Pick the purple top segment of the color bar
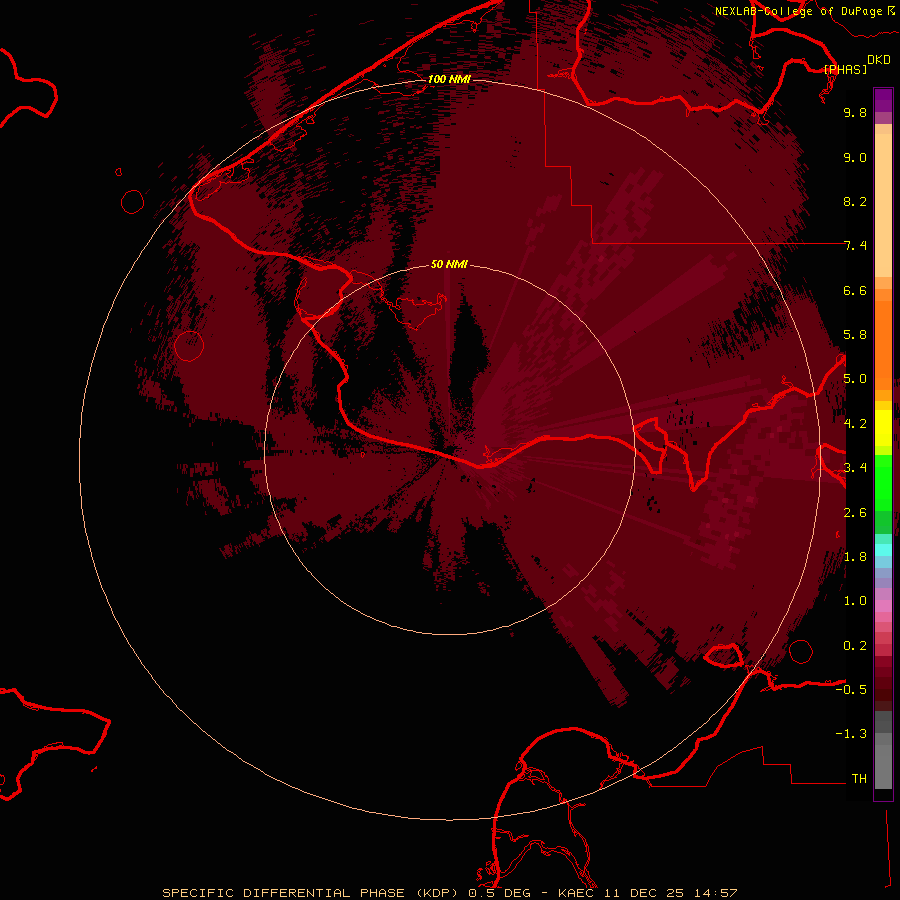Screen dimensions: 900x900 (x=883, y=100)
